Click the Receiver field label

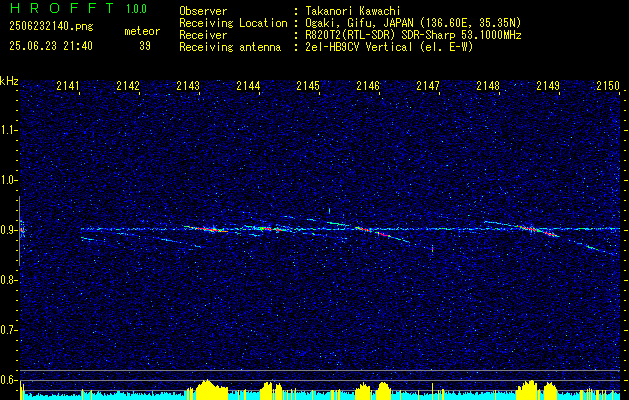[x=203, y=35]
